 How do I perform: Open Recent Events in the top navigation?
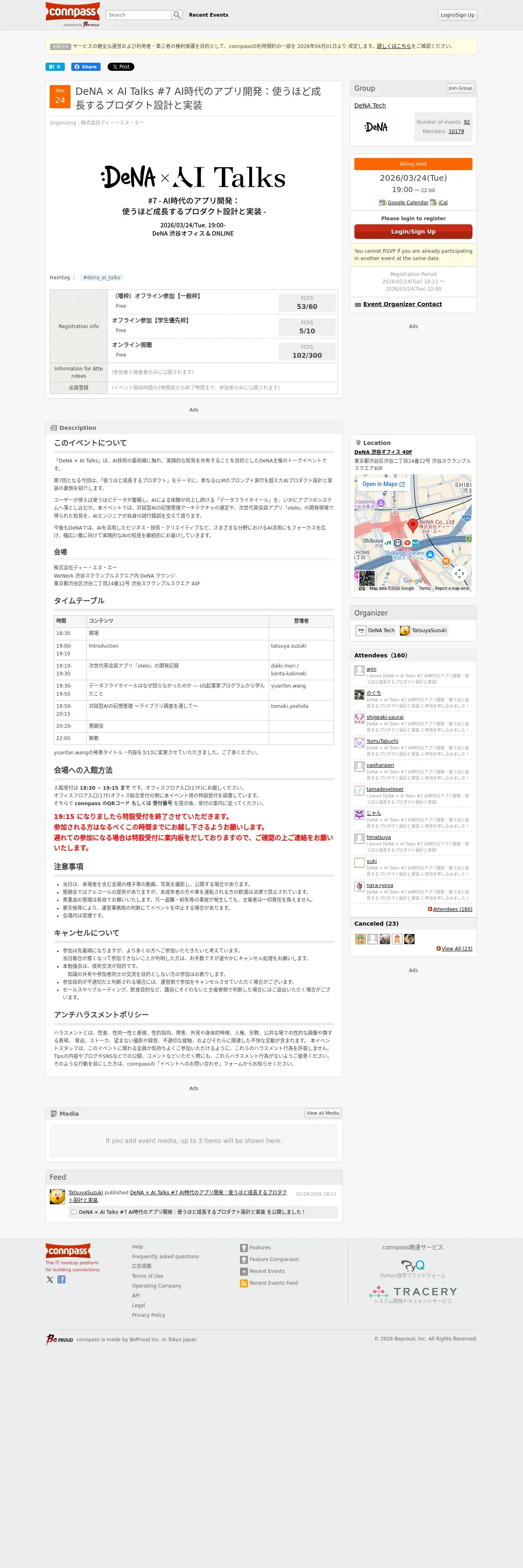click(x=209, y=15)
